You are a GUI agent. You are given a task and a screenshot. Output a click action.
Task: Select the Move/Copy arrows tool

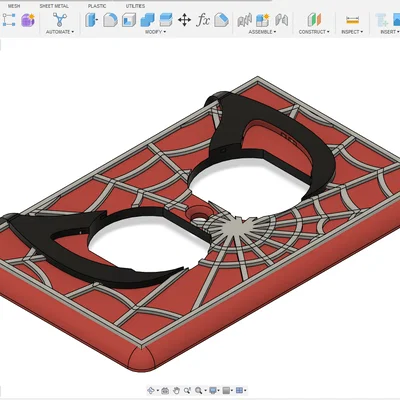pos(184,20)
